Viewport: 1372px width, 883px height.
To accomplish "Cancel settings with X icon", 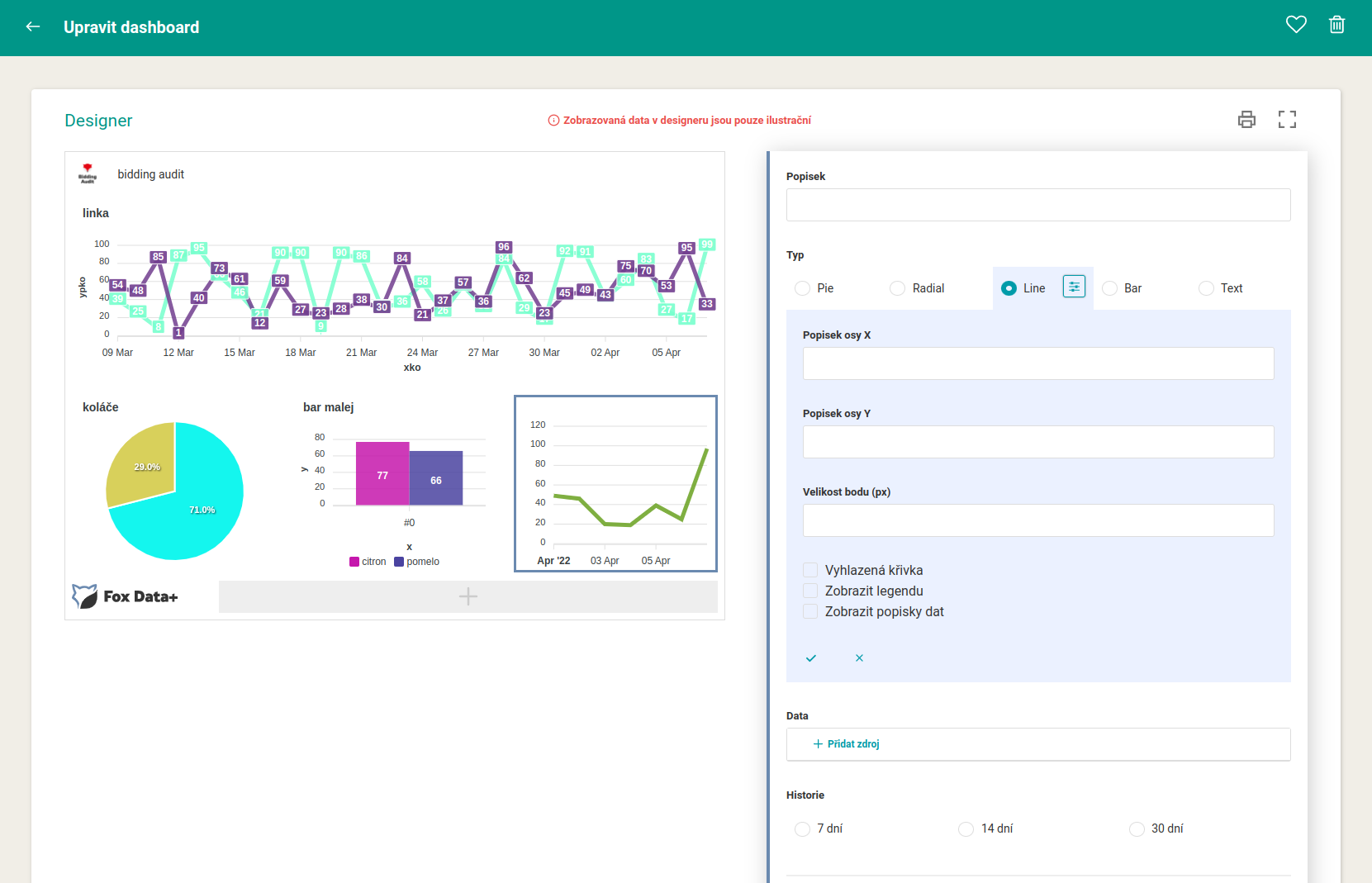I will click(x=859, y=658).
